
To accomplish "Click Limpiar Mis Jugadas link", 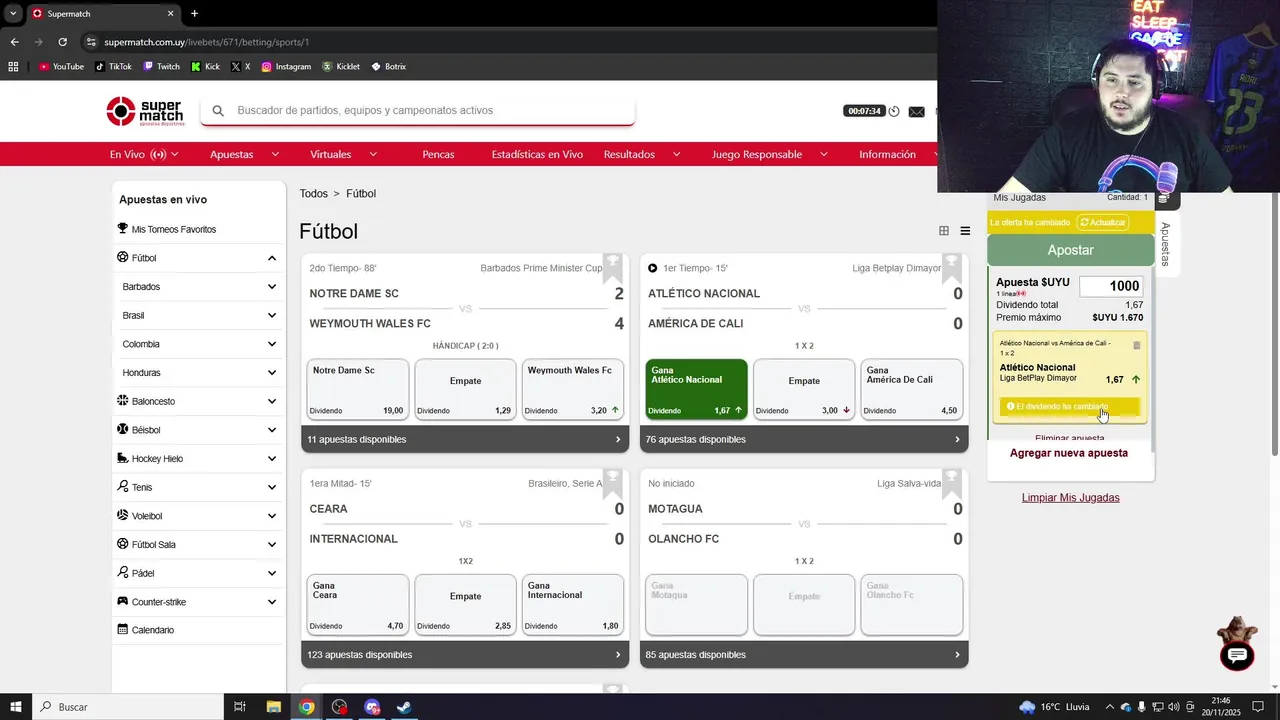I will (x=1071, y=498).
